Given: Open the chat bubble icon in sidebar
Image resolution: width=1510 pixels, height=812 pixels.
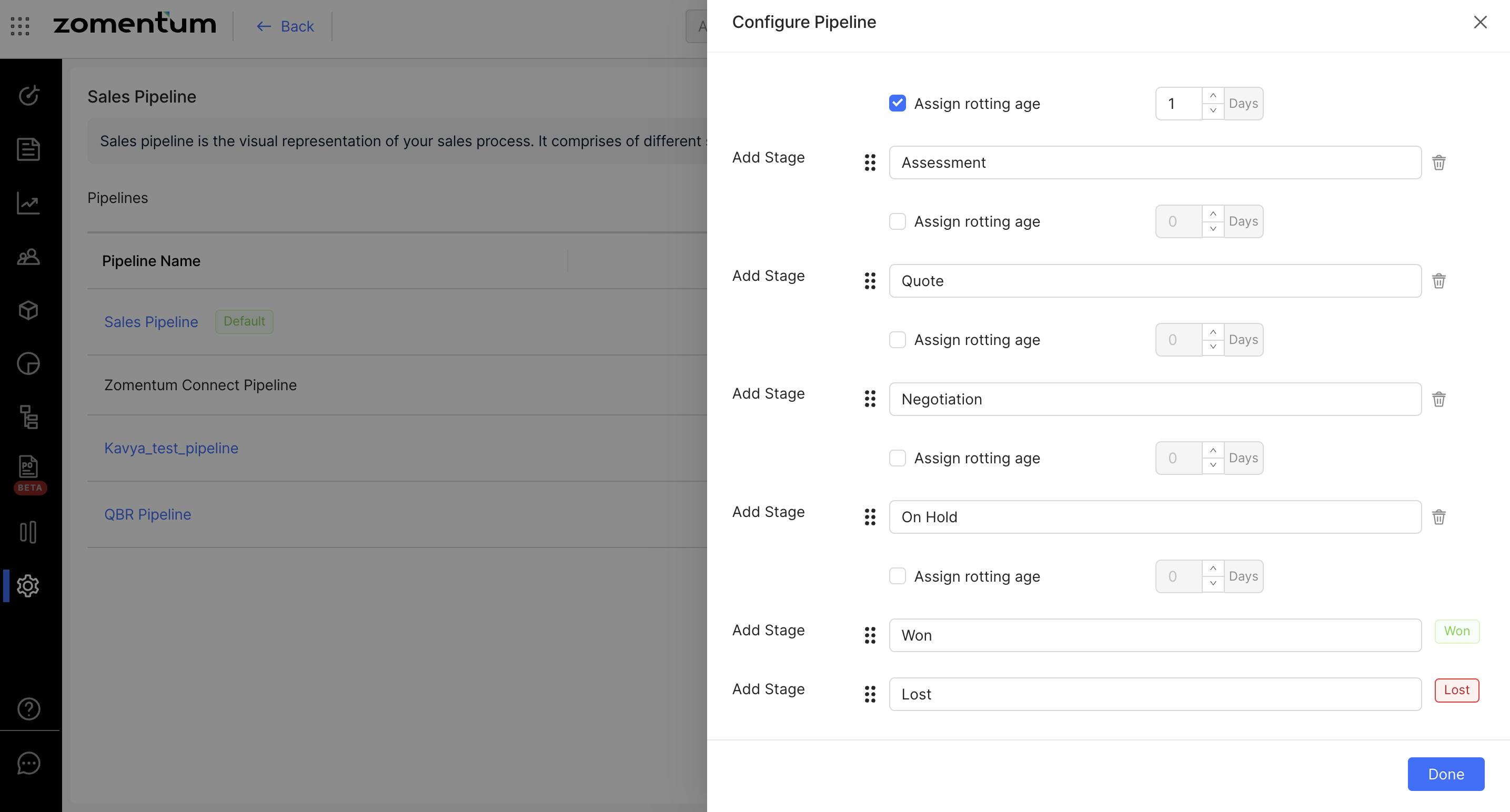Looking at the screenshot, I should click(x=28, y=763).
